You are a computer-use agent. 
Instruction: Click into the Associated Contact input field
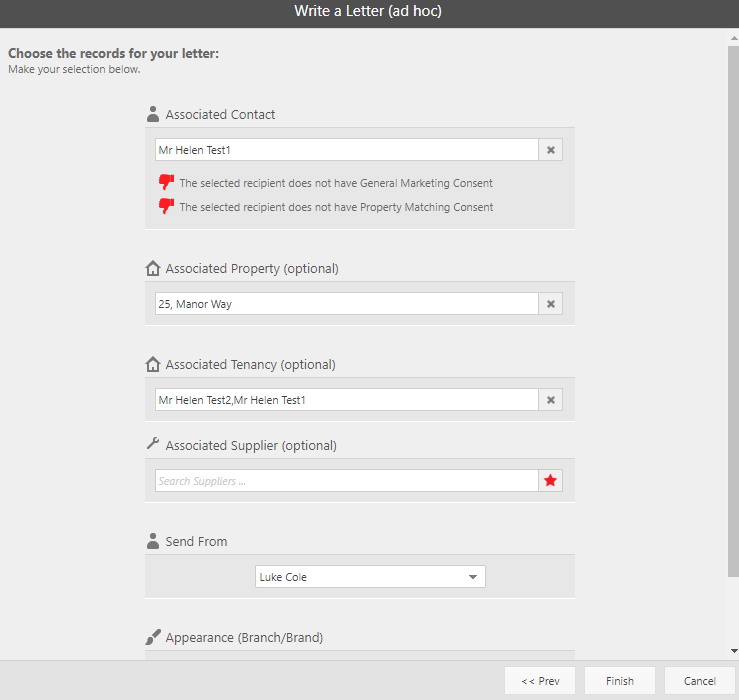point(347,150)
